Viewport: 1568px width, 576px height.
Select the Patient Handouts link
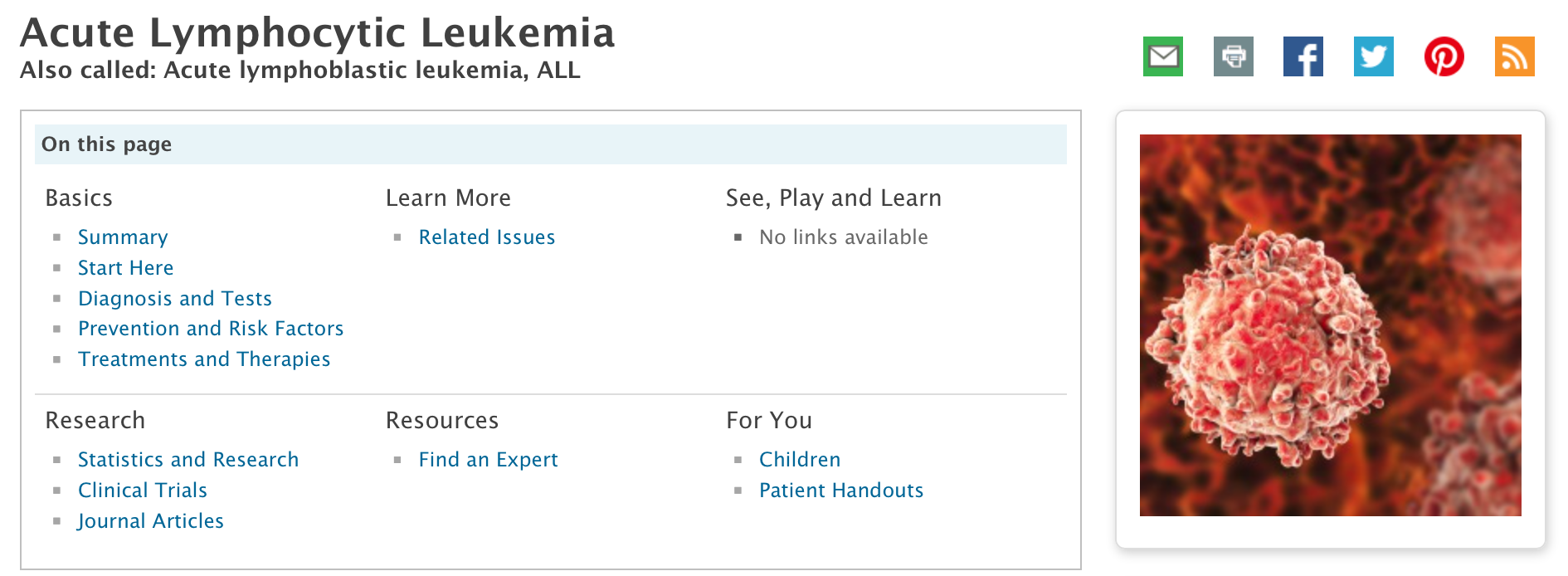tap(841, 491)
